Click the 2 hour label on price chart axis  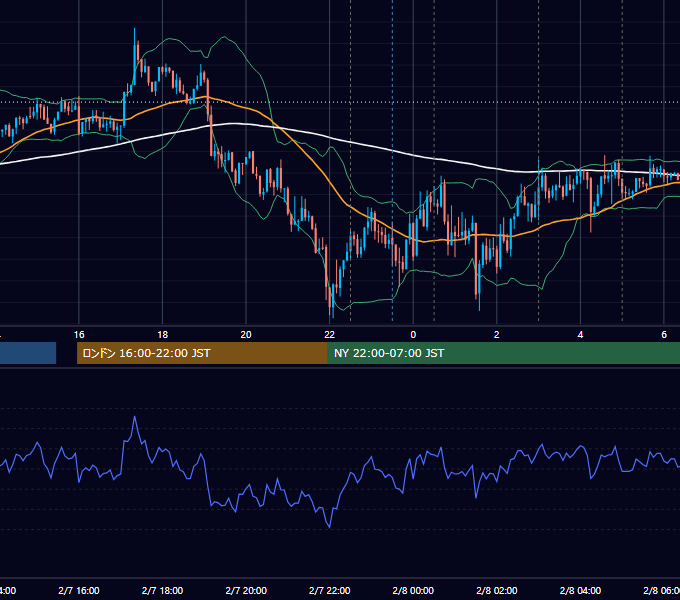point(497,335)
